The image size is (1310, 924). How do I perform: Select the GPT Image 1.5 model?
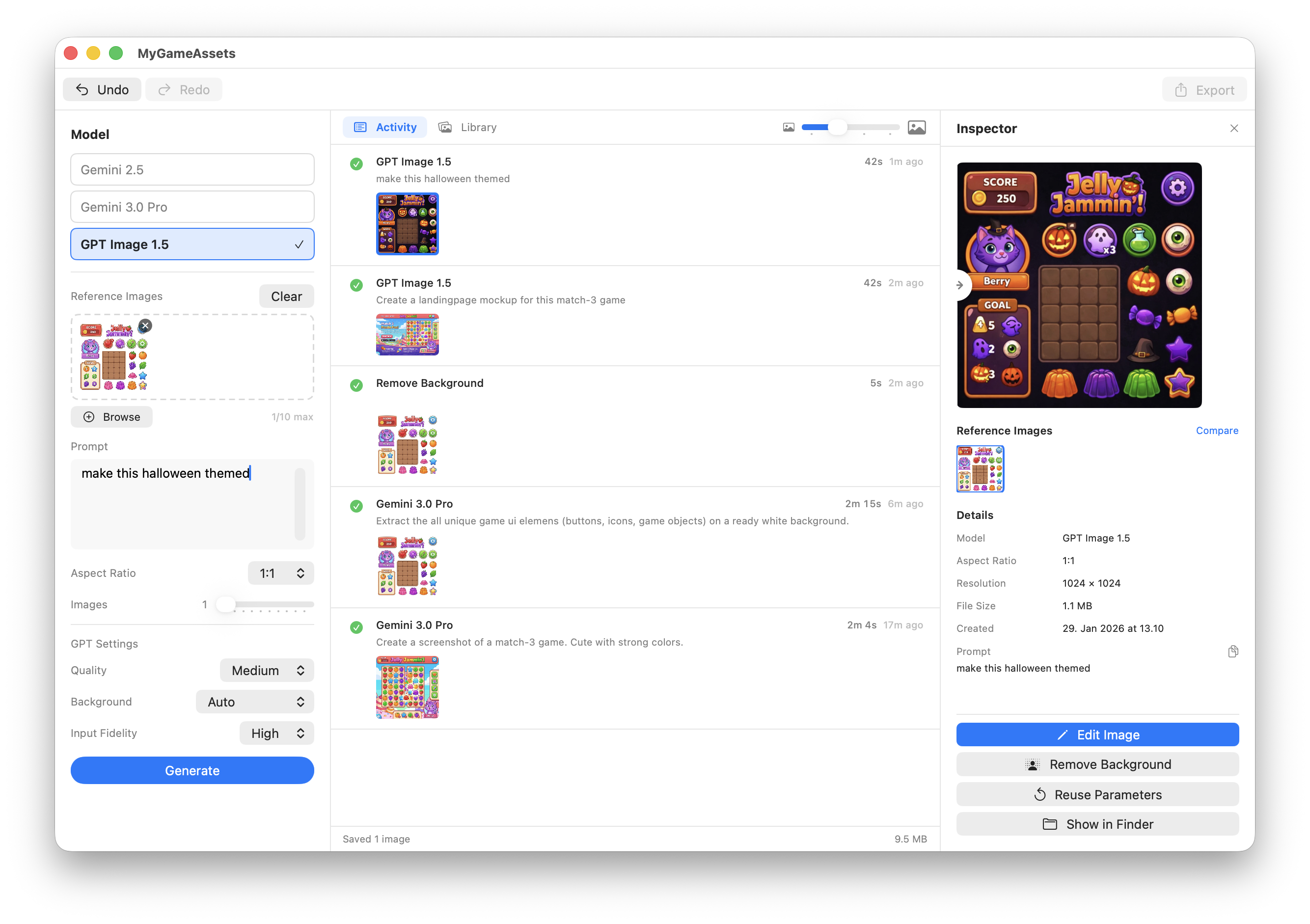pyautogui.click(x=192, y=244)
